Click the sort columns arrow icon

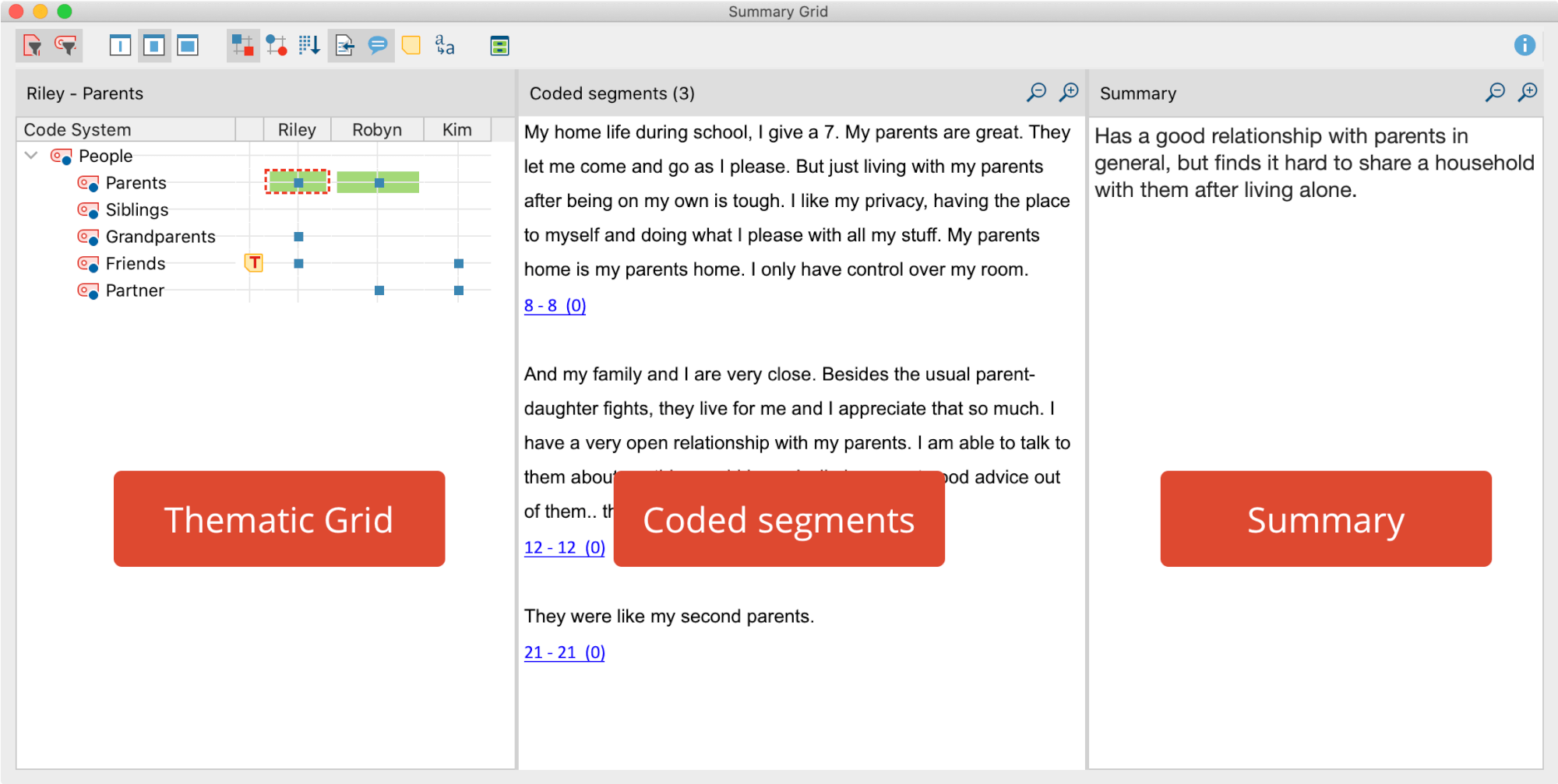click(x=309, y=46)
